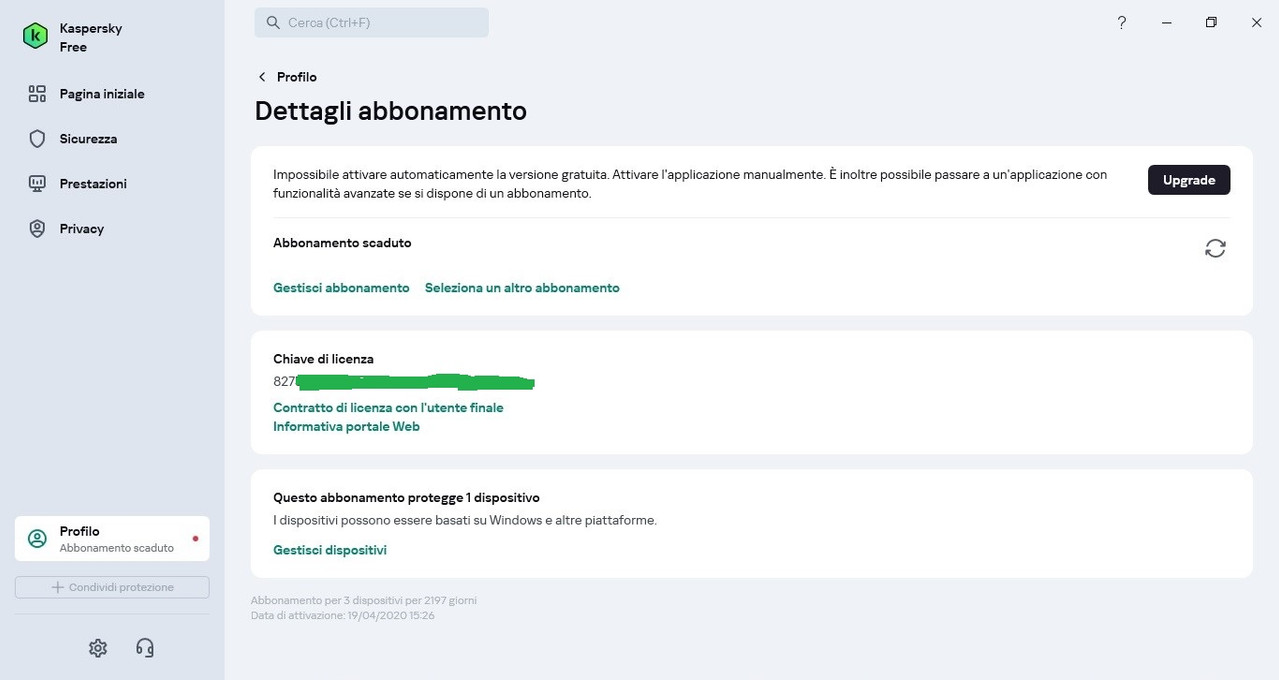
Task: Click the Pagina iniziale dashboard icon
Action: [37, 94]
